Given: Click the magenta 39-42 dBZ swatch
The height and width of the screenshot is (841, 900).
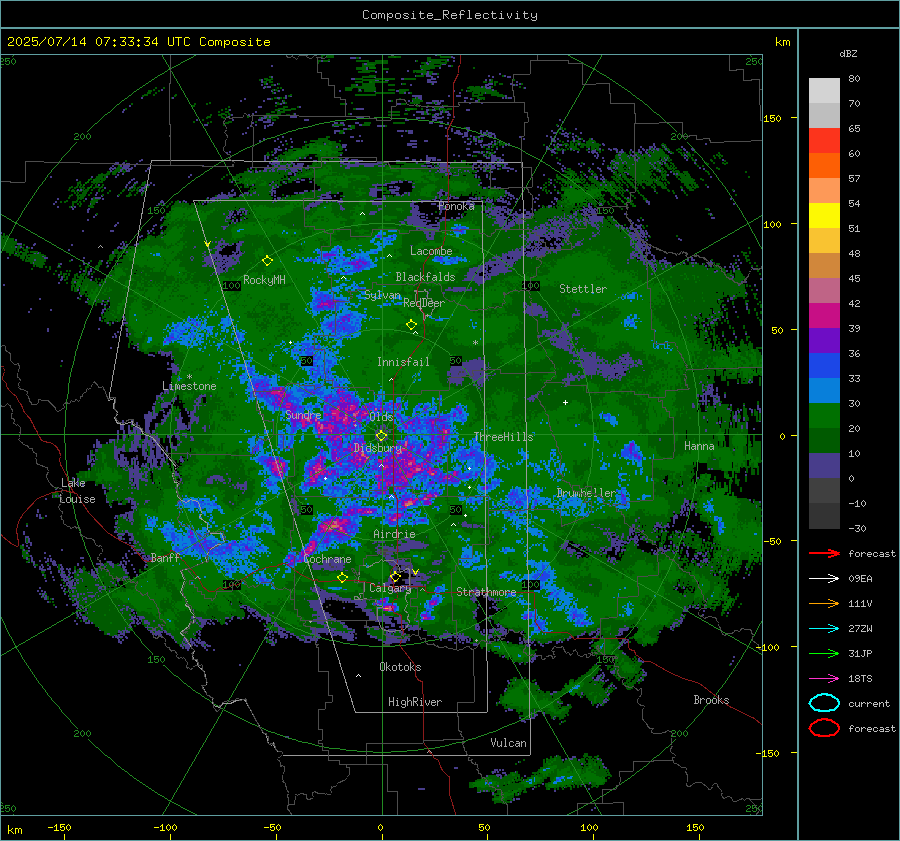Looking at the screenshot, I should click(824, 316).
